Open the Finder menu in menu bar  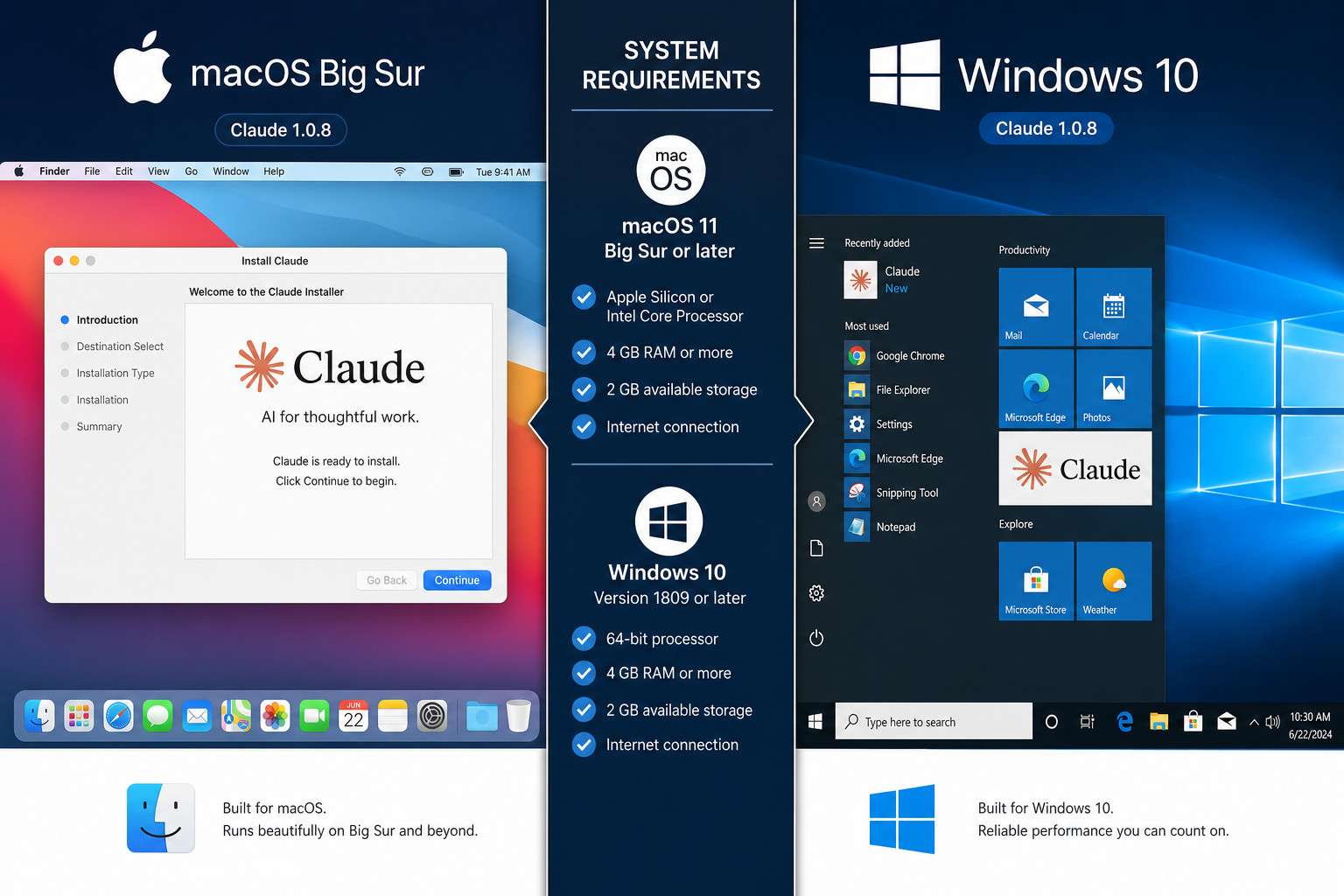(x=54, y=171)
